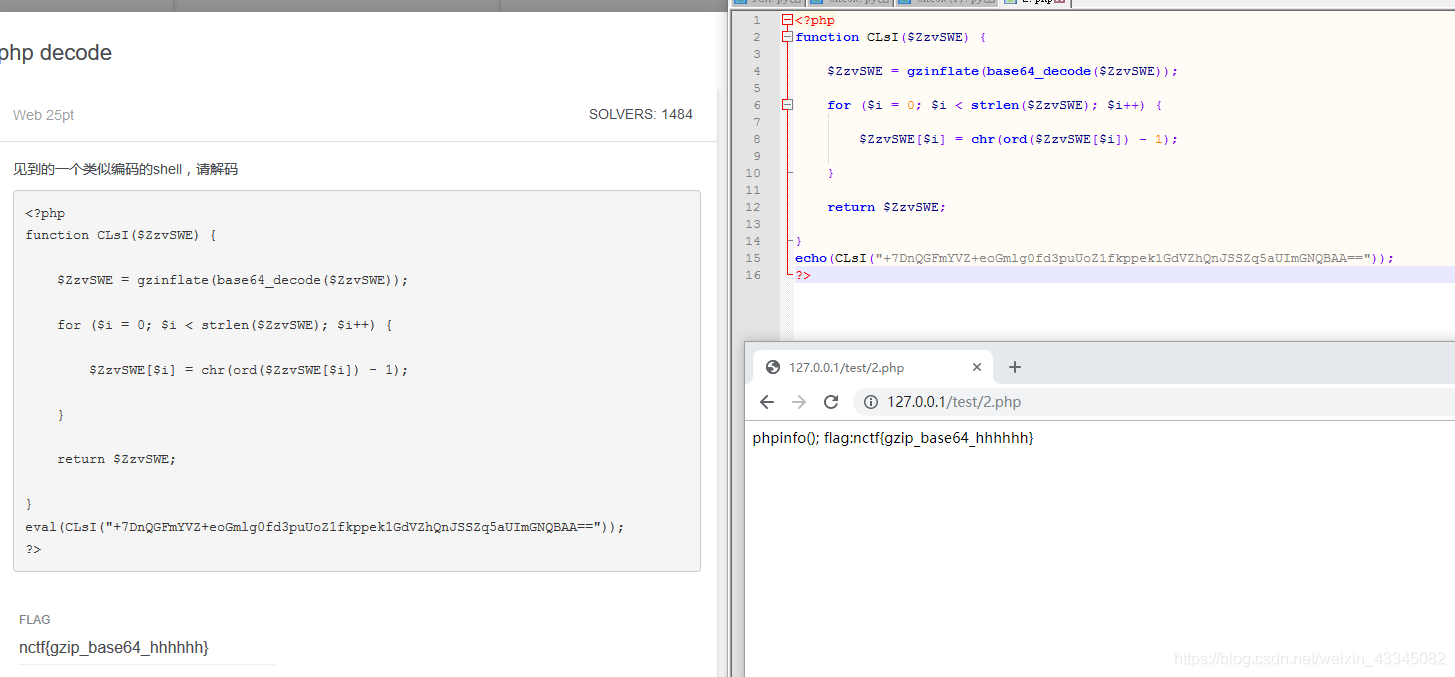Select the 127.0.0.1/test/2.php browser tab
Image resolution: width=1455 pixels, height=677 pixels.
click(x=872, y=367)
